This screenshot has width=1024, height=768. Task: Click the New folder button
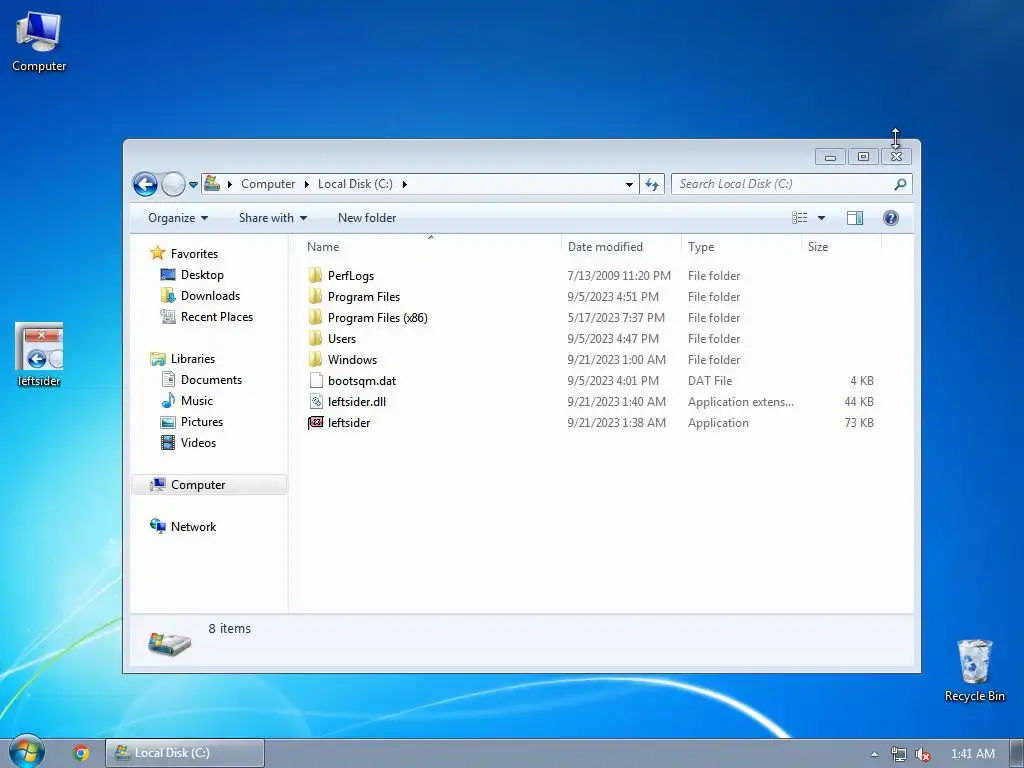click(367, 218)
